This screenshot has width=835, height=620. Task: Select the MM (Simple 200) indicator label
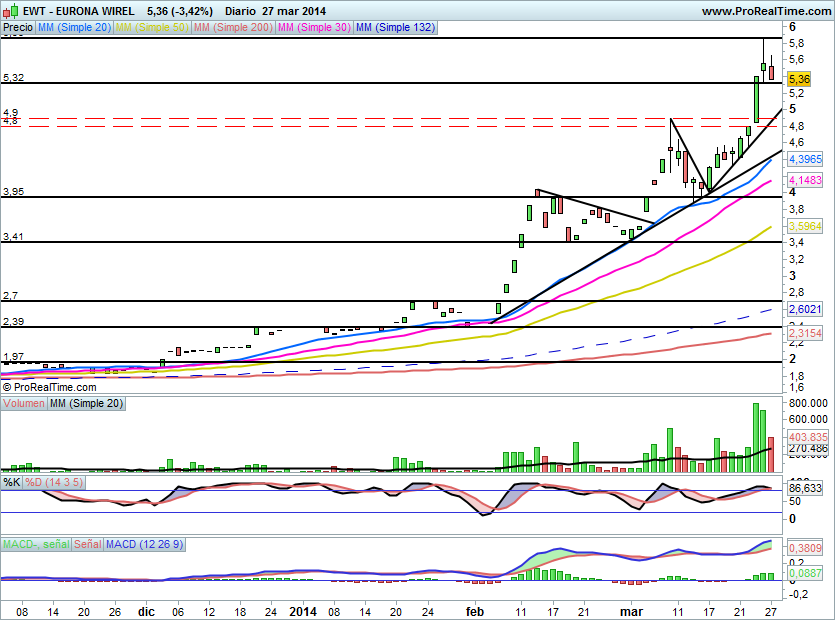pyautogui.click(x=231, y=28)
